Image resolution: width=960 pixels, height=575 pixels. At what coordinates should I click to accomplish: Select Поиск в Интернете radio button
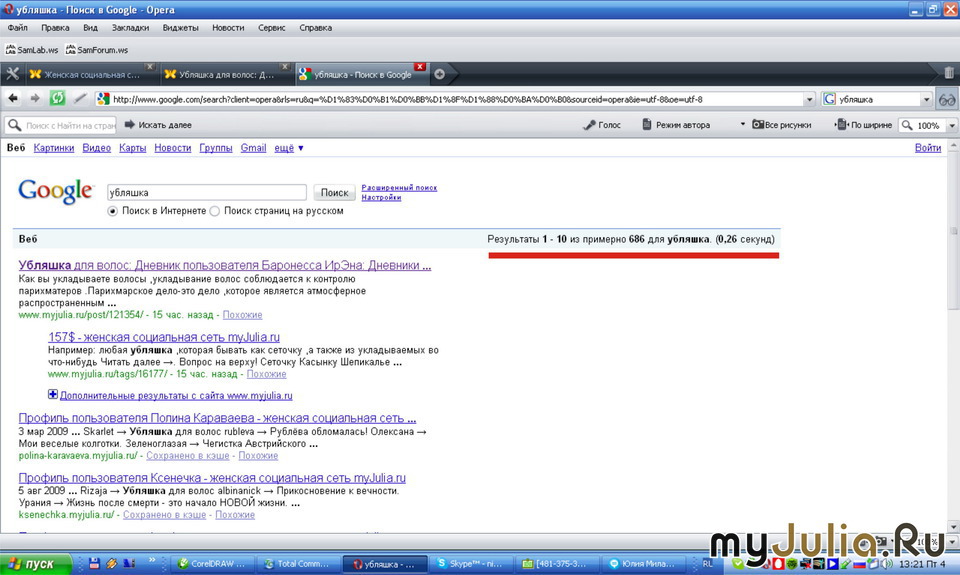tap(112, 211)
